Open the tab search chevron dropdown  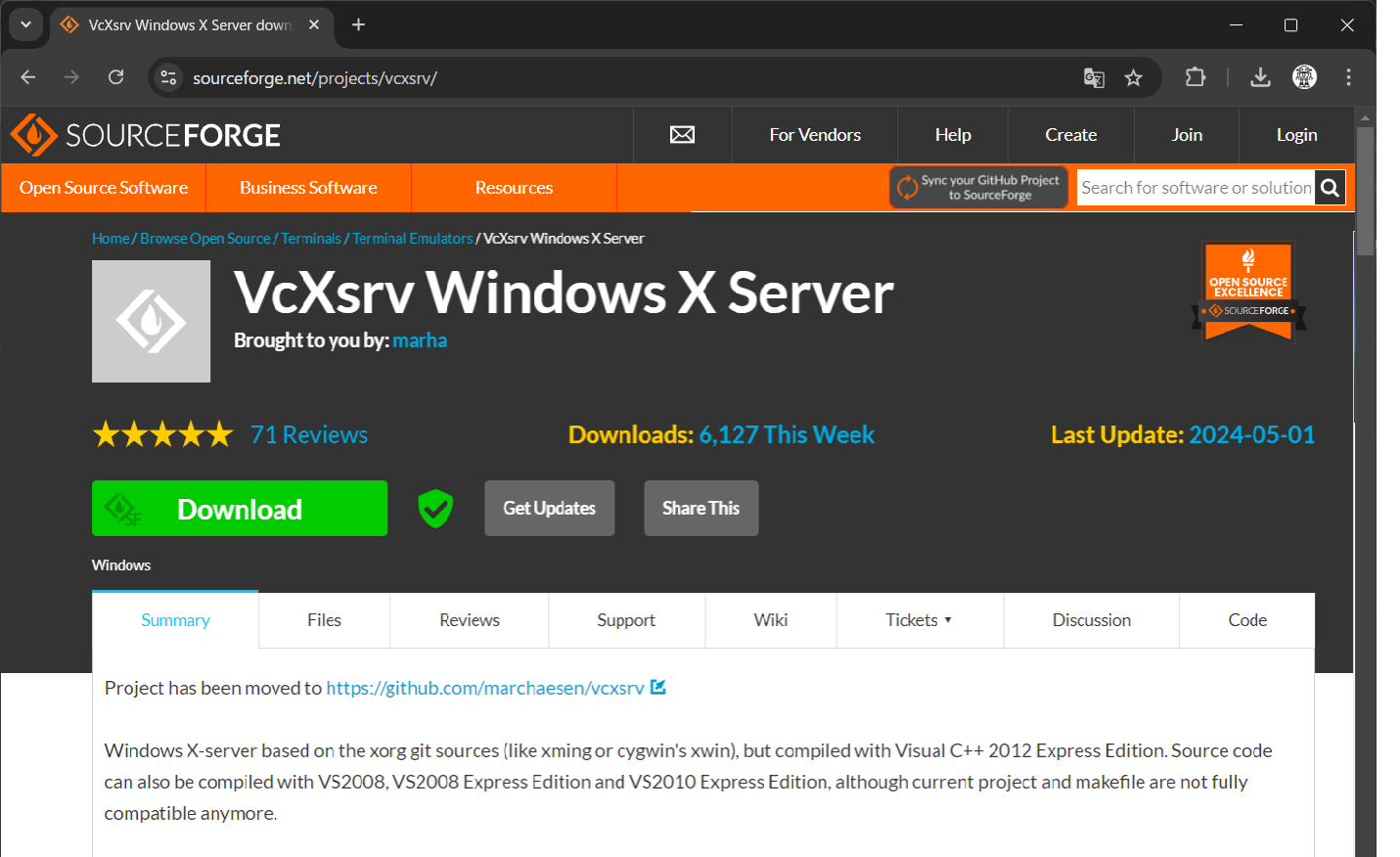(25, 24)
